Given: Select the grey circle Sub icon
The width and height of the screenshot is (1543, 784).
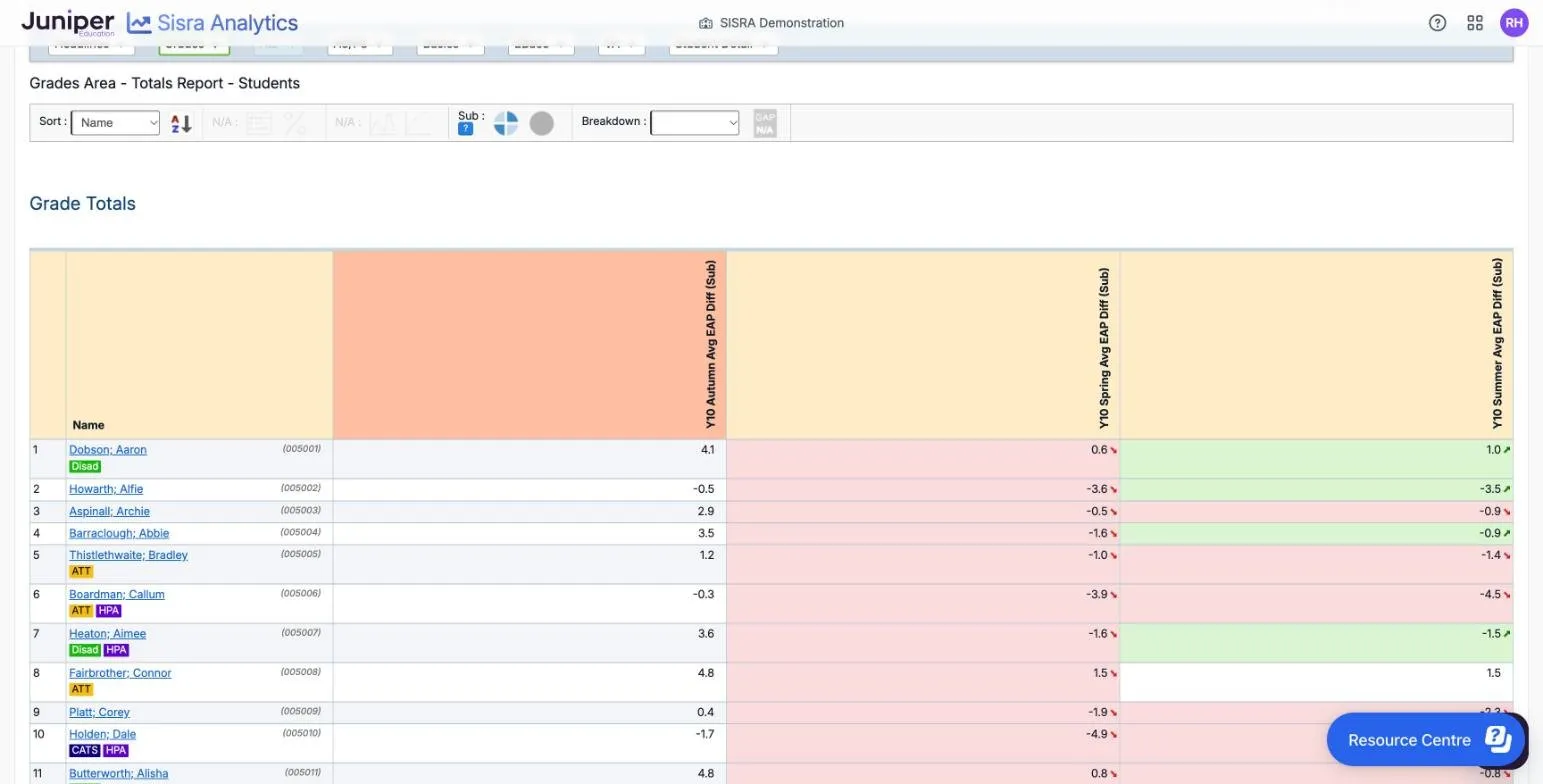Looking at the screenshot, I should pyautogui.click(x=541, y=123).
